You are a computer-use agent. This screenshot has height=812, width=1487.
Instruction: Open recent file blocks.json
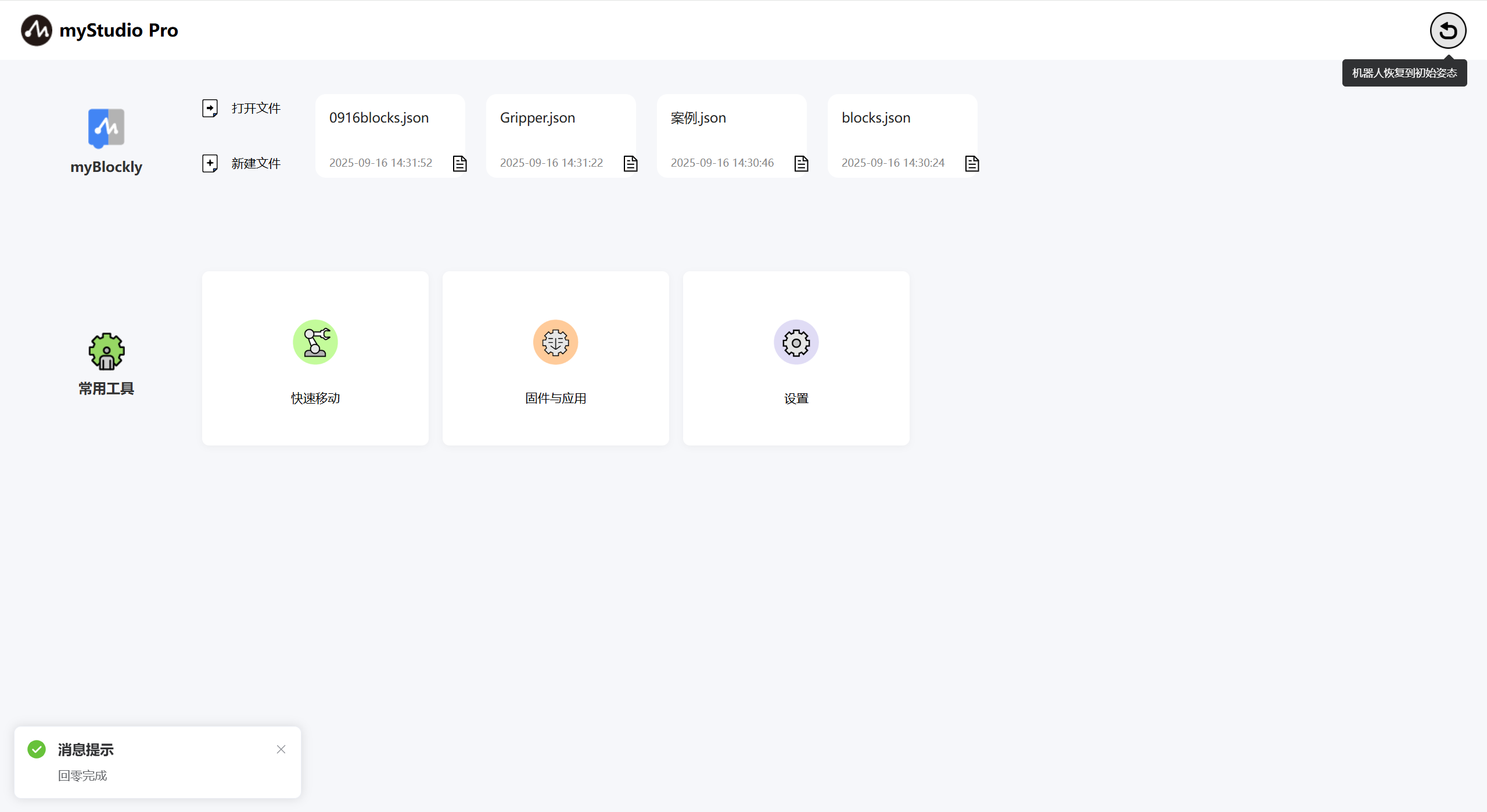876,118
